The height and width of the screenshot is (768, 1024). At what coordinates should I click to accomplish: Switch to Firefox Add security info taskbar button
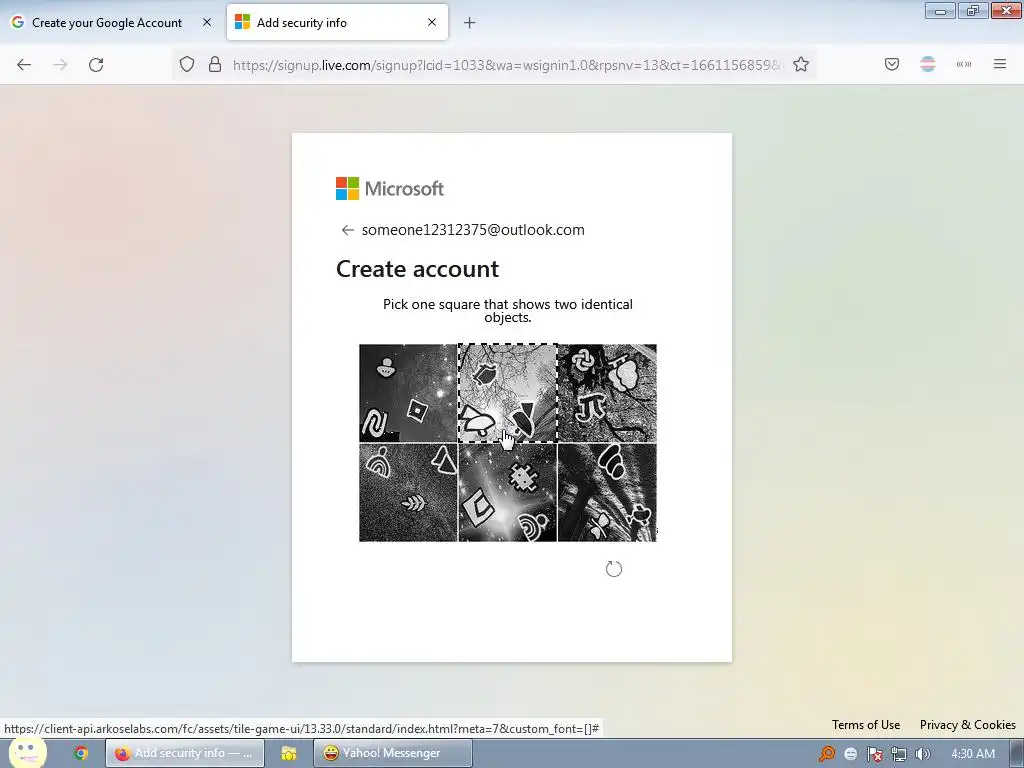point(185,753)
